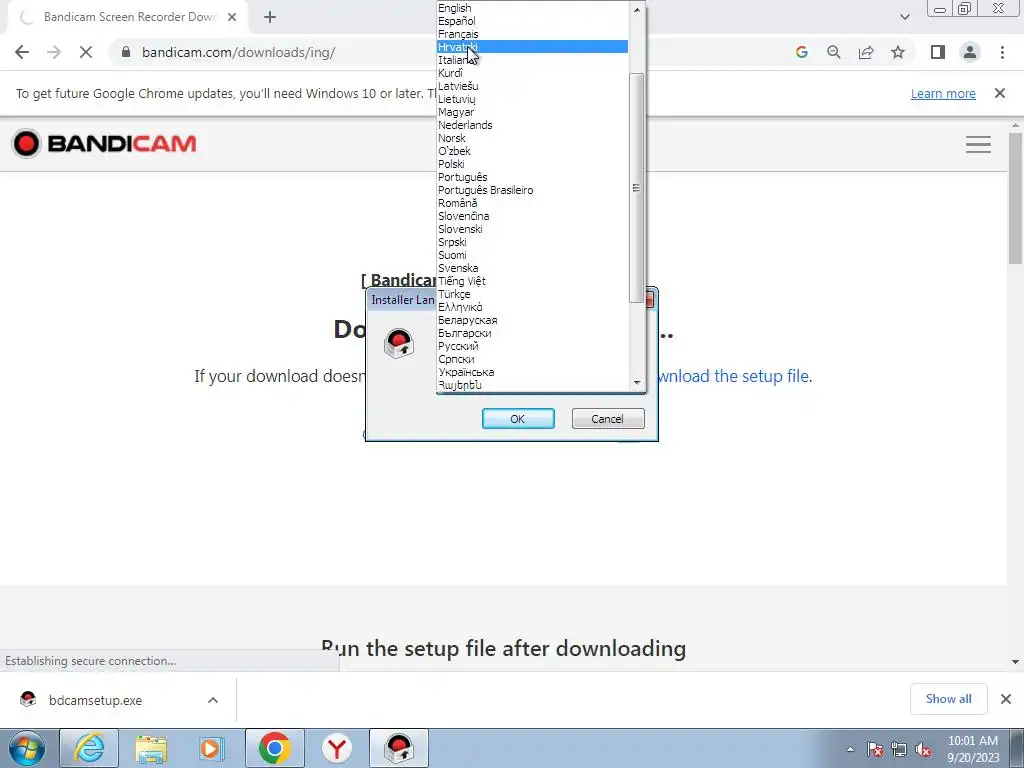
Task: Confirm the installer language with OK
Action: pos(518,419)
